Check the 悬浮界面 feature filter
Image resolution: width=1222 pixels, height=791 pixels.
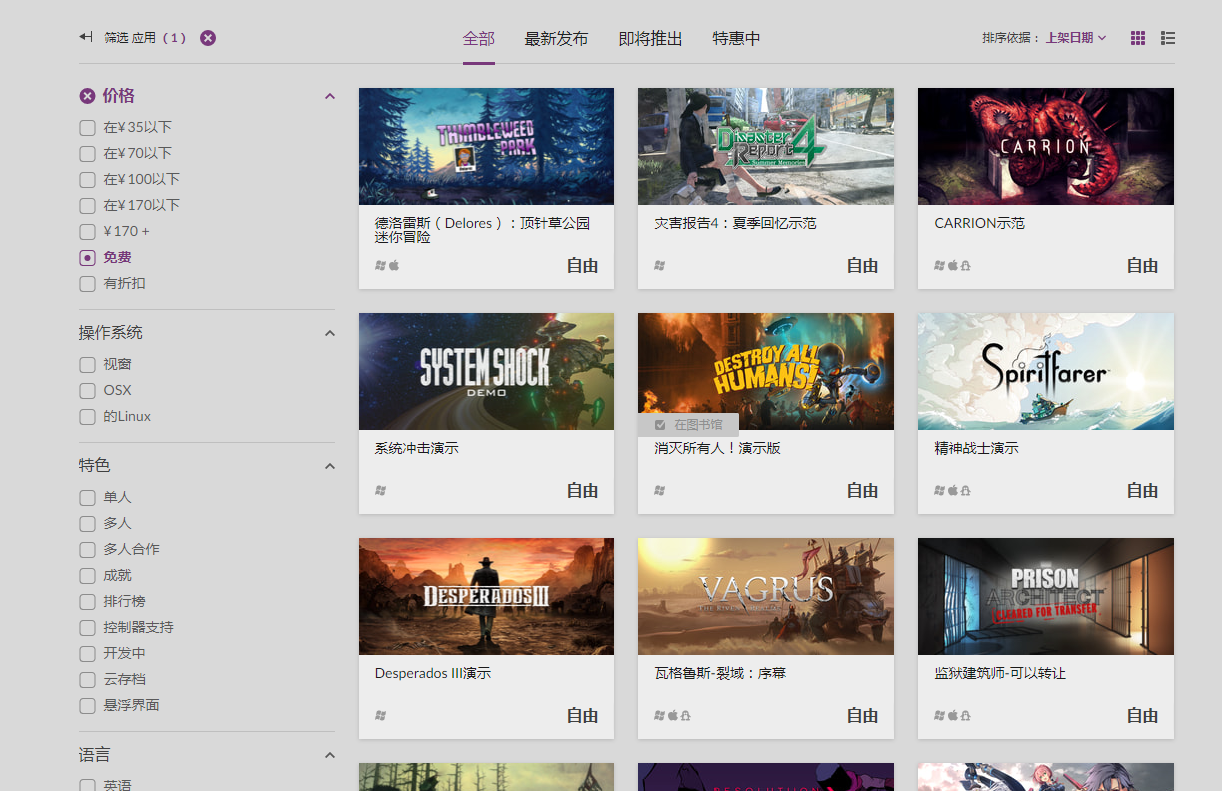(87, 705)
